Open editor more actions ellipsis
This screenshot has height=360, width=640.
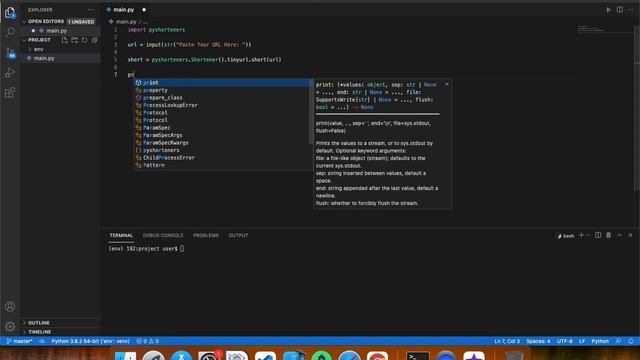(x=631, y=10)
